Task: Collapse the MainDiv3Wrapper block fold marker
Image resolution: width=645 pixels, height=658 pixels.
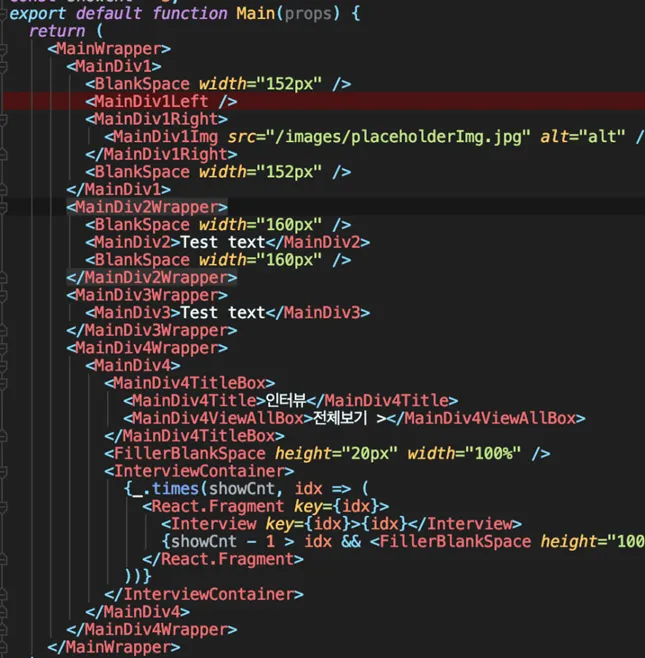Action: tap(4, 295)
